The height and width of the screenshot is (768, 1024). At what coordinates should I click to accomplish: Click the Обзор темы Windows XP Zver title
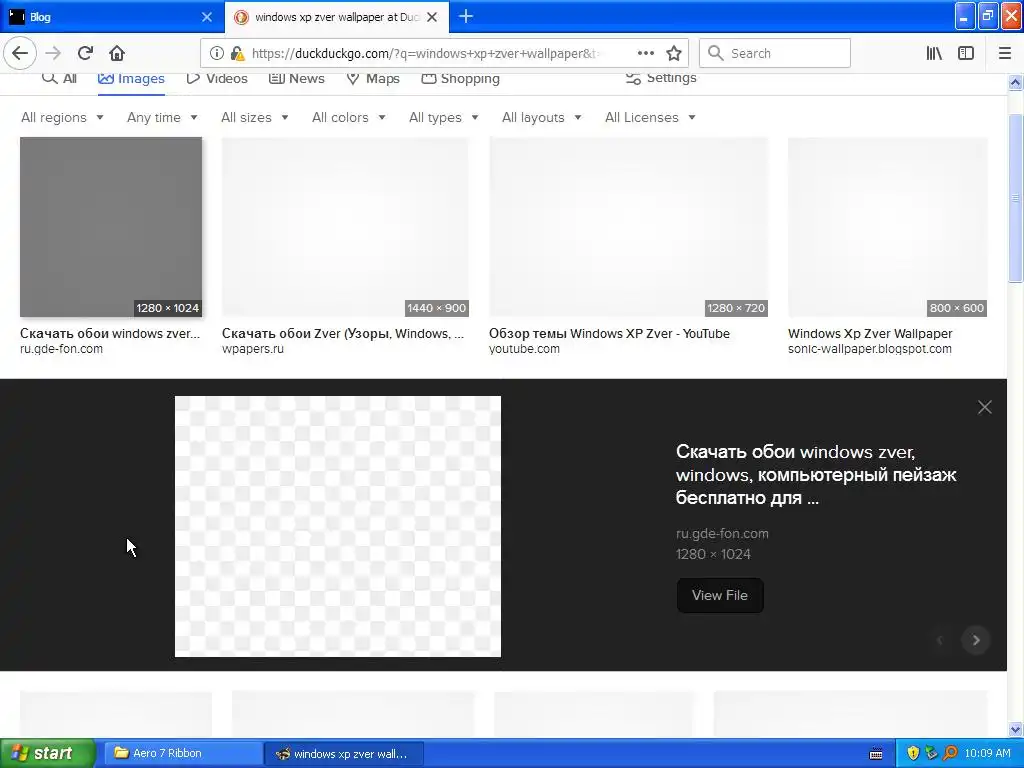tap(609, 334)
